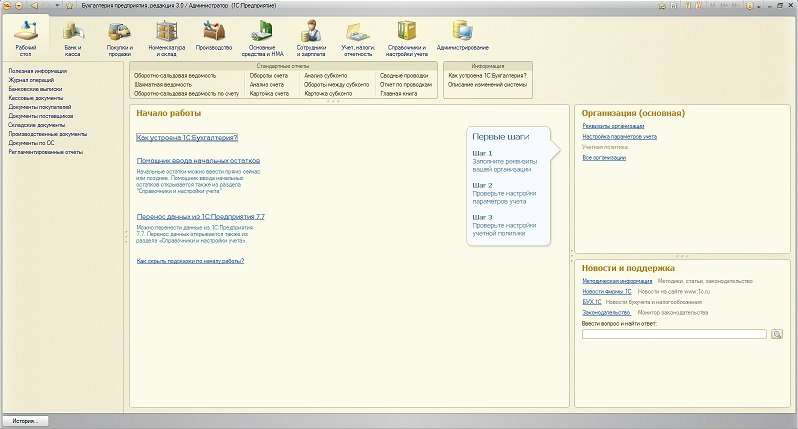Open the Рабочий стол section icon
The image size is (798, 429).
[25, 38]
